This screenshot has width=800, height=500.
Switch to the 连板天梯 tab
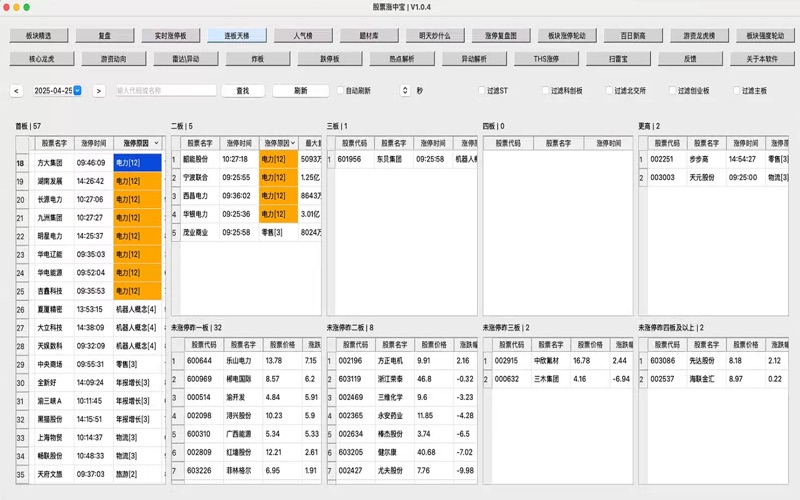(238, 35)
